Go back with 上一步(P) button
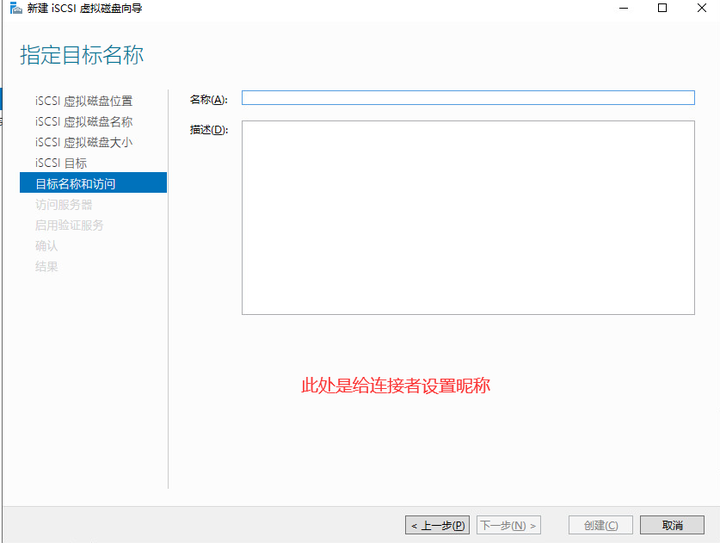720x543 pixels. click(x=437, y=525)
